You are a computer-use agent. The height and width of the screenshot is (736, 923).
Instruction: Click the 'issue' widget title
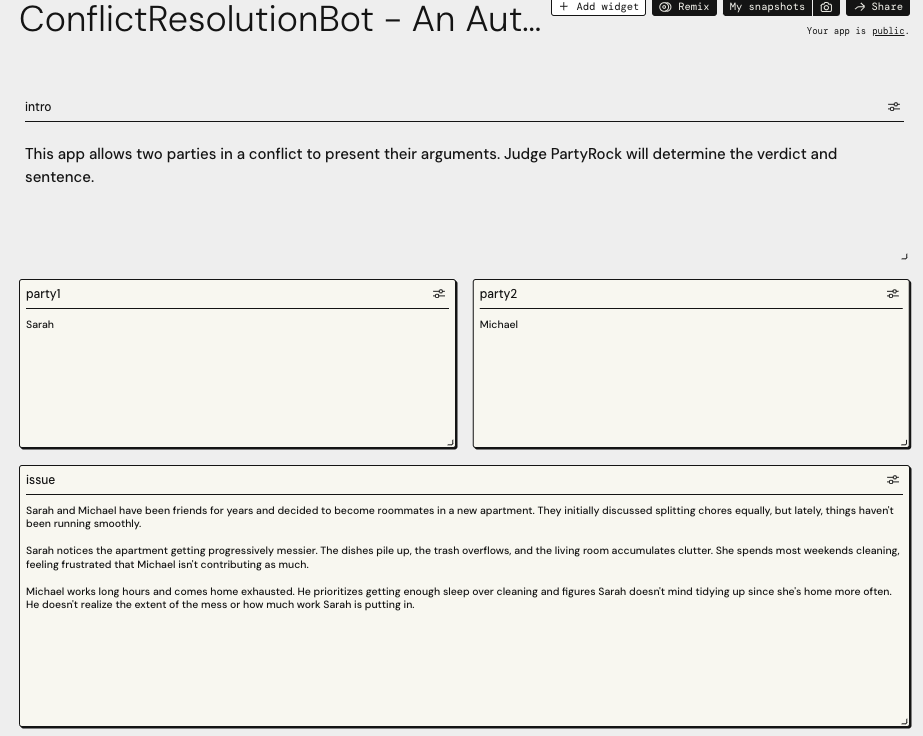pos(41,480)
